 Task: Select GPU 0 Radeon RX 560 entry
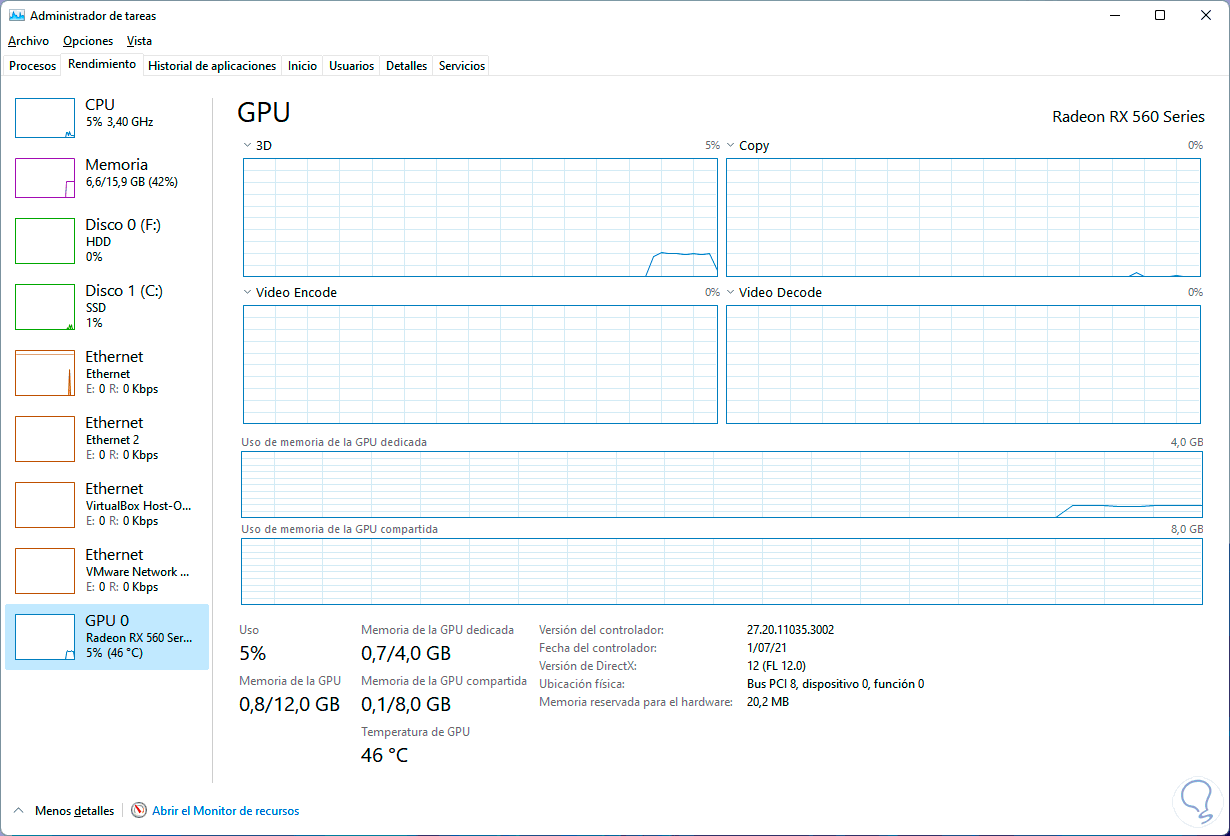(x=107, y=637)
